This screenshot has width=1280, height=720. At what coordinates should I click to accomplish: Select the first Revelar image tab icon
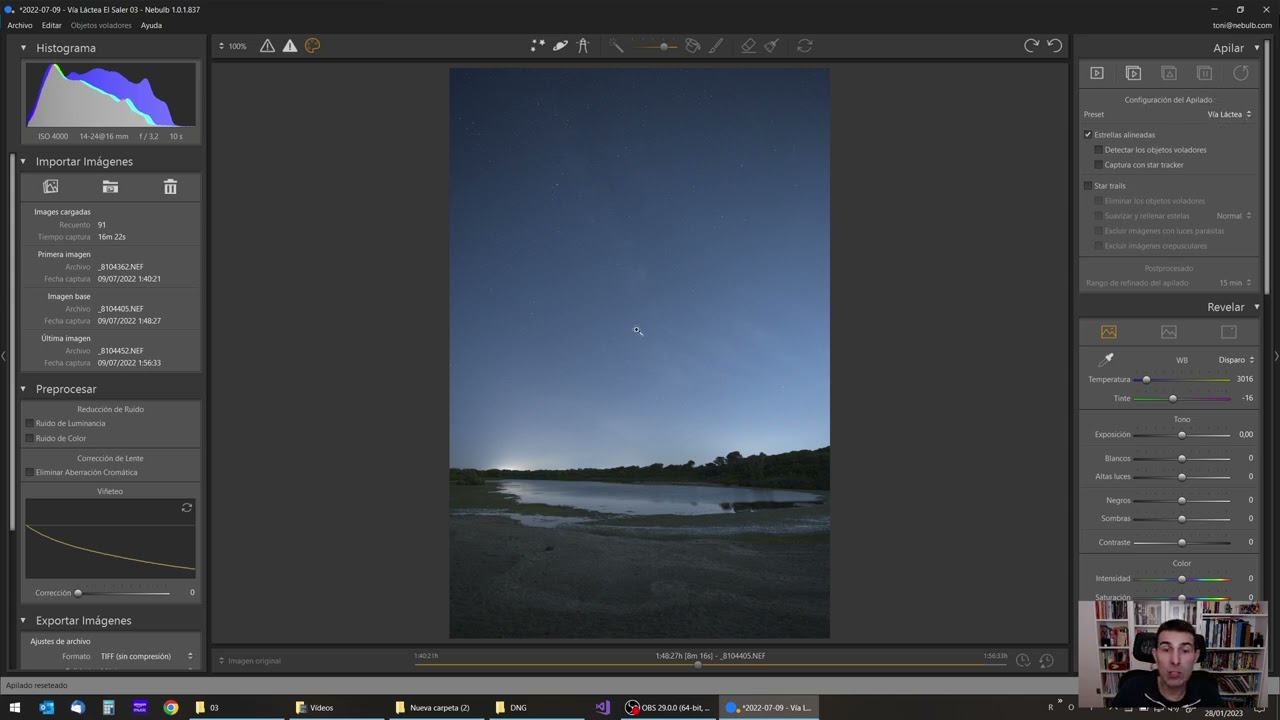click(x=1108, y=332)
